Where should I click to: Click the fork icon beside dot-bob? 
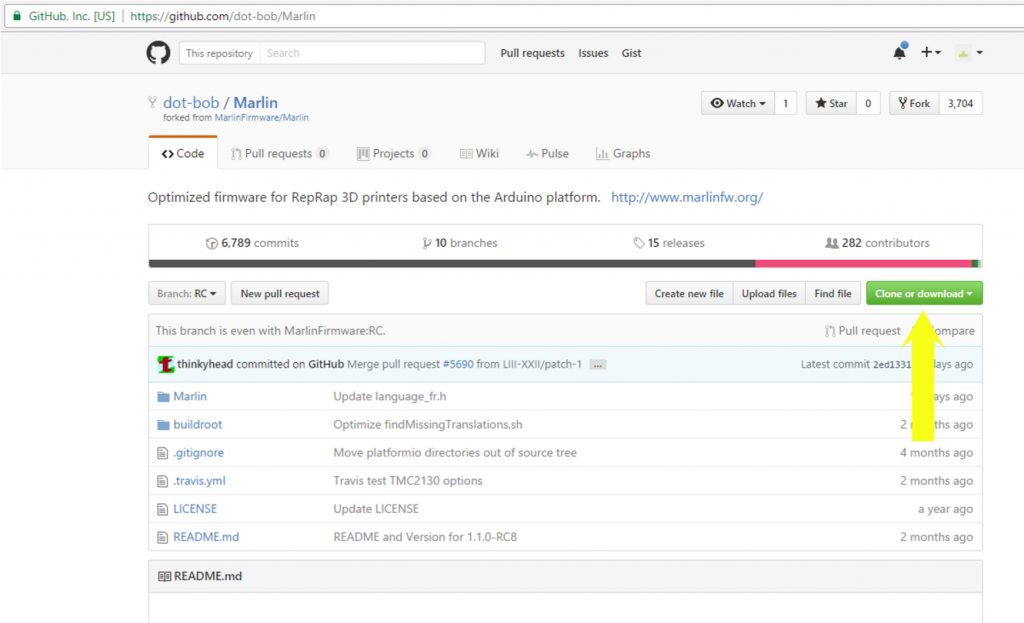(x=152, y=102)
